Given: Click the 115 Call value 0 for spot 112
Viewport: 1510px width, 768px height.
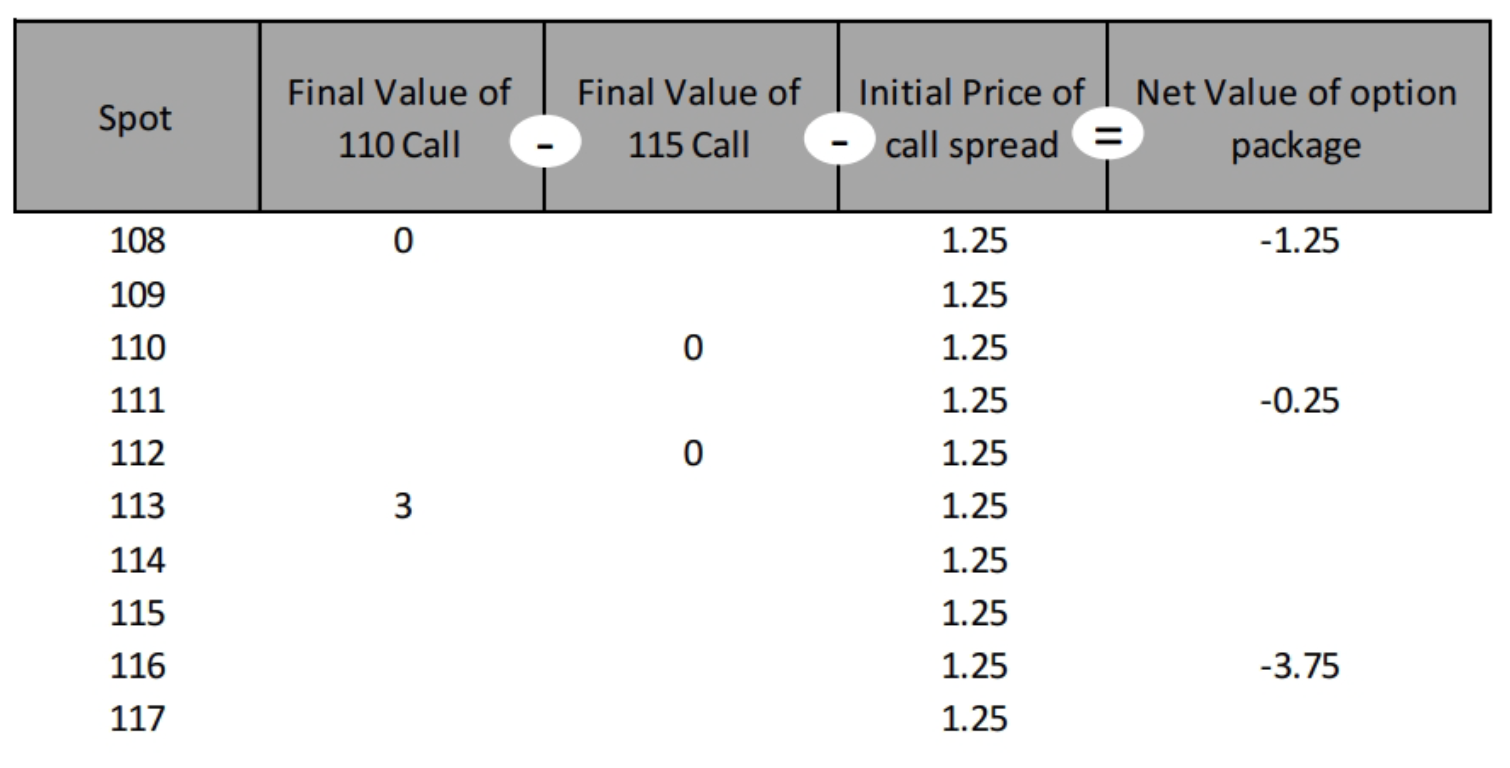Looking at the screenshot, I should point(689,455).
